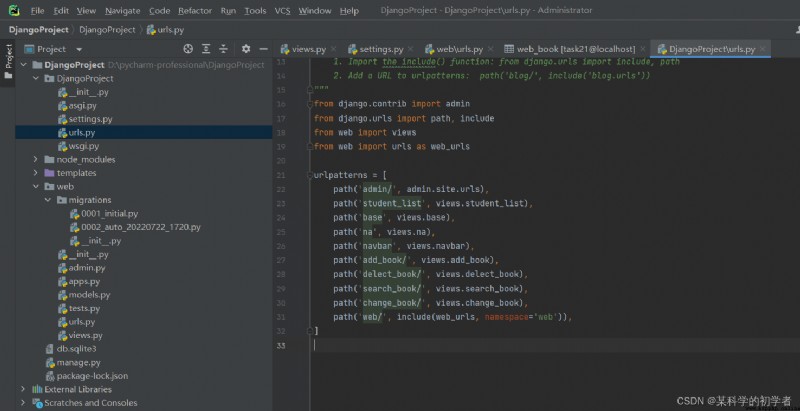Expand Scratches and Consoles node
The width and height of the screenshot is (800, 411).
point(23,403)
